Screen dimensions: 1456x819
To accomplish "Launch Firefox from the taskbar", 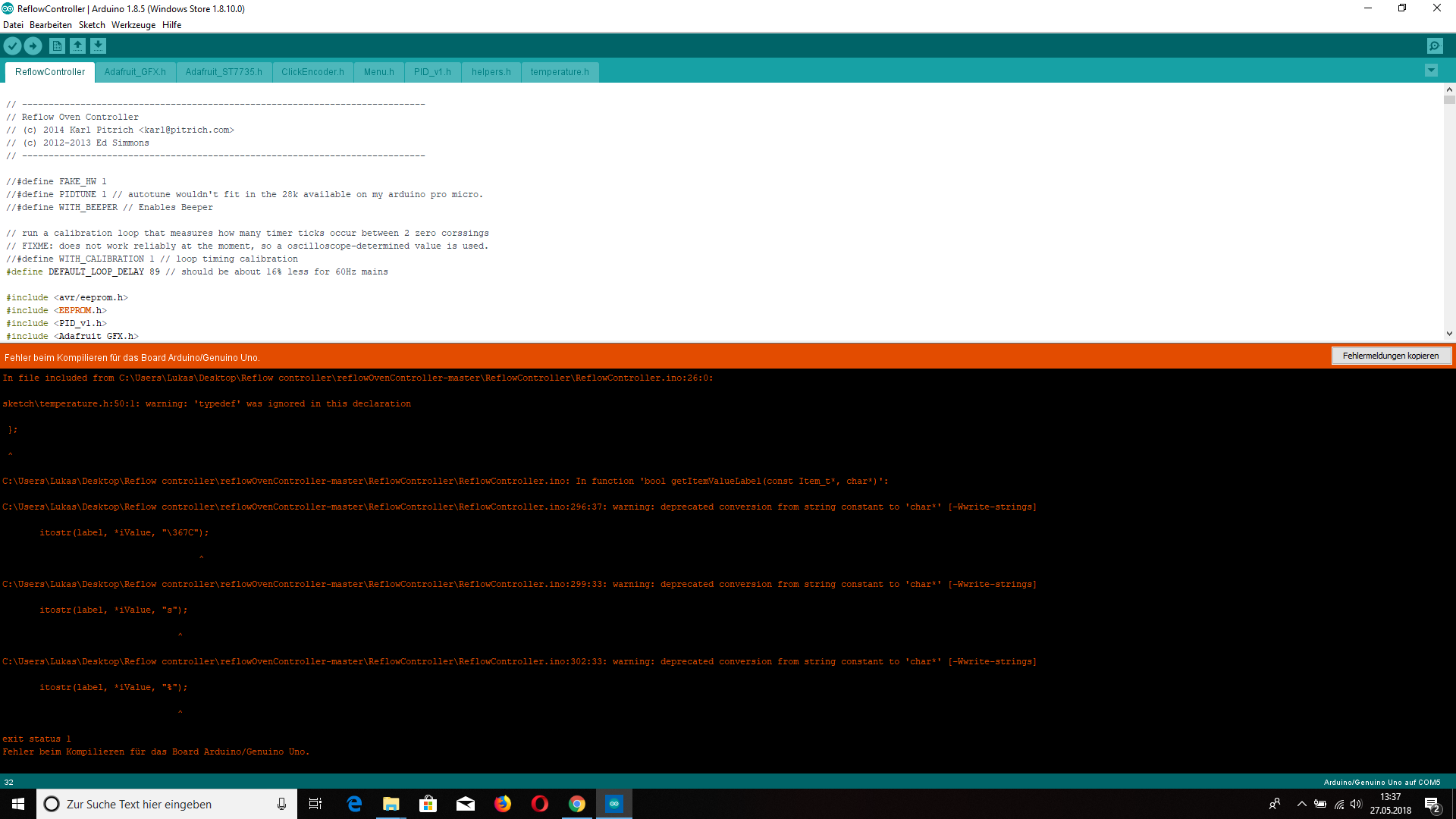I will 503,804.
